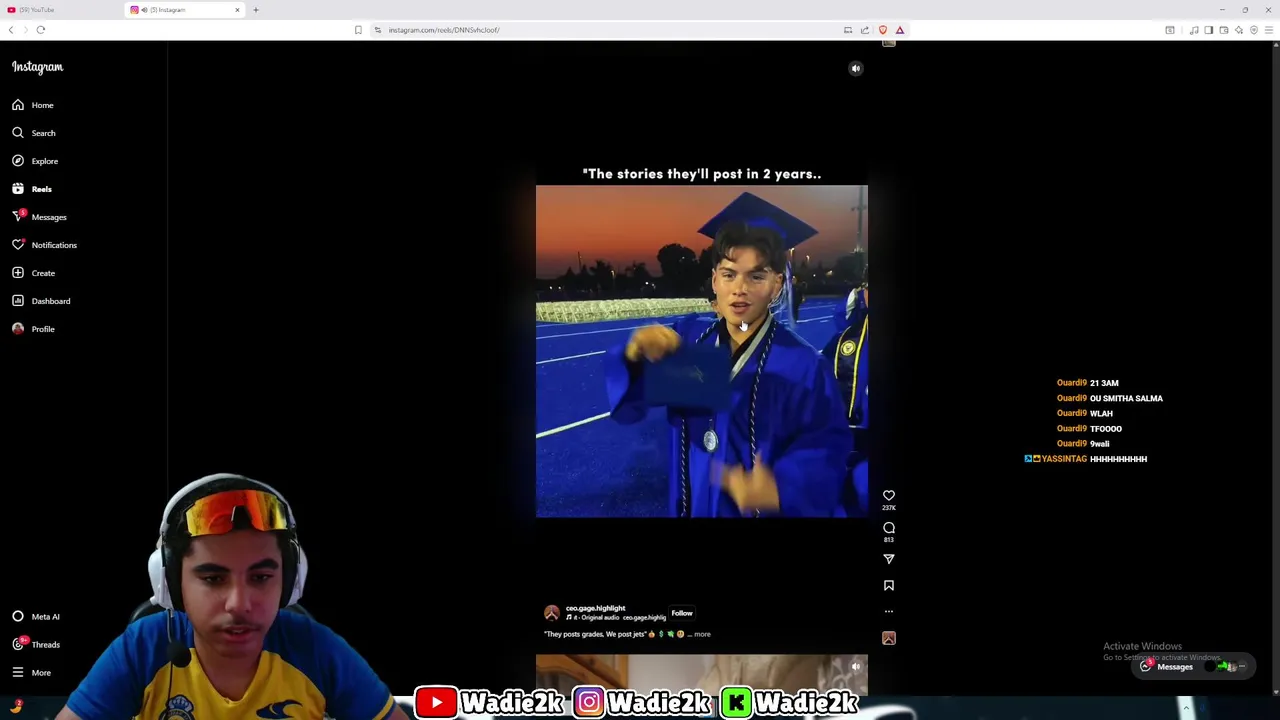Open your Profile from sidebar

click(x=33, y=329)
